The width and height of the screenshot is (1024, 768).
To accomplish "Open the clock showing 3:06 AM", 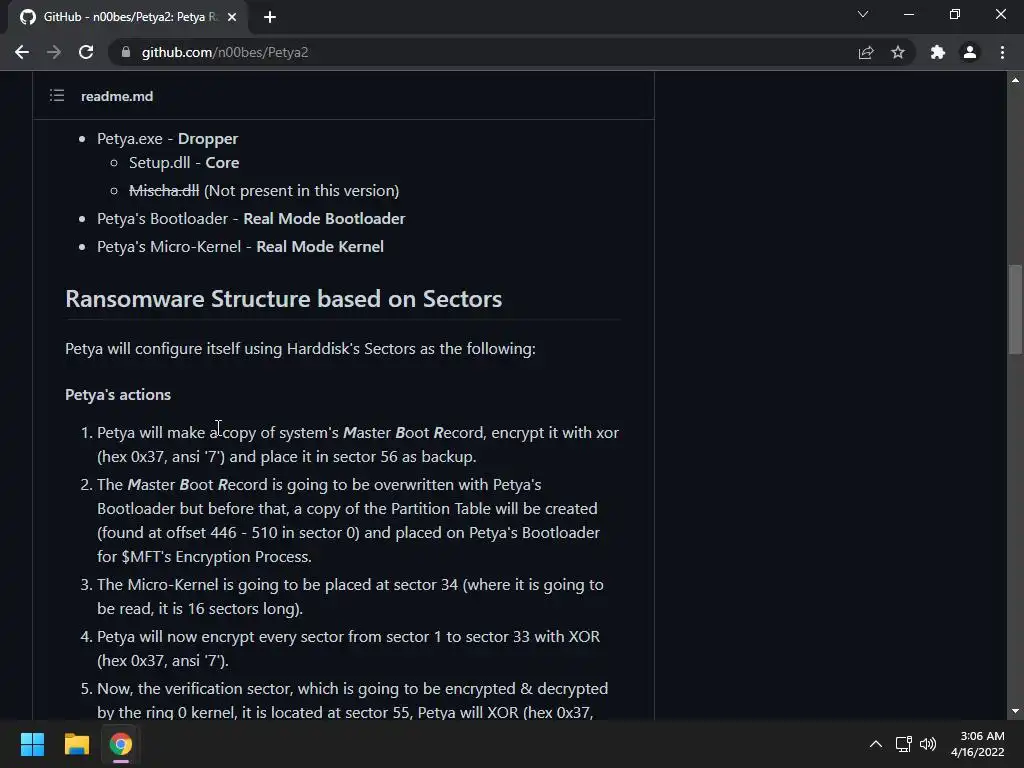I will 978,744.
